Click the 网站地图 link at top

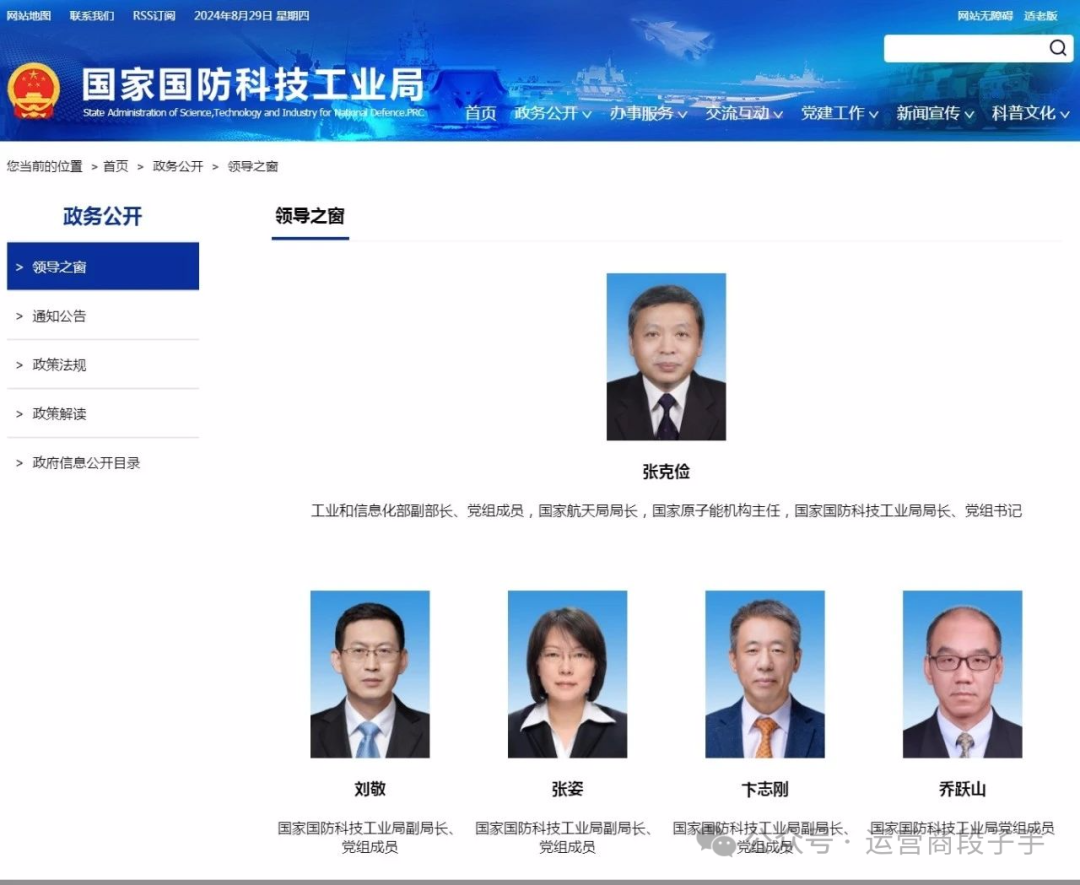(x=29, y=16)
